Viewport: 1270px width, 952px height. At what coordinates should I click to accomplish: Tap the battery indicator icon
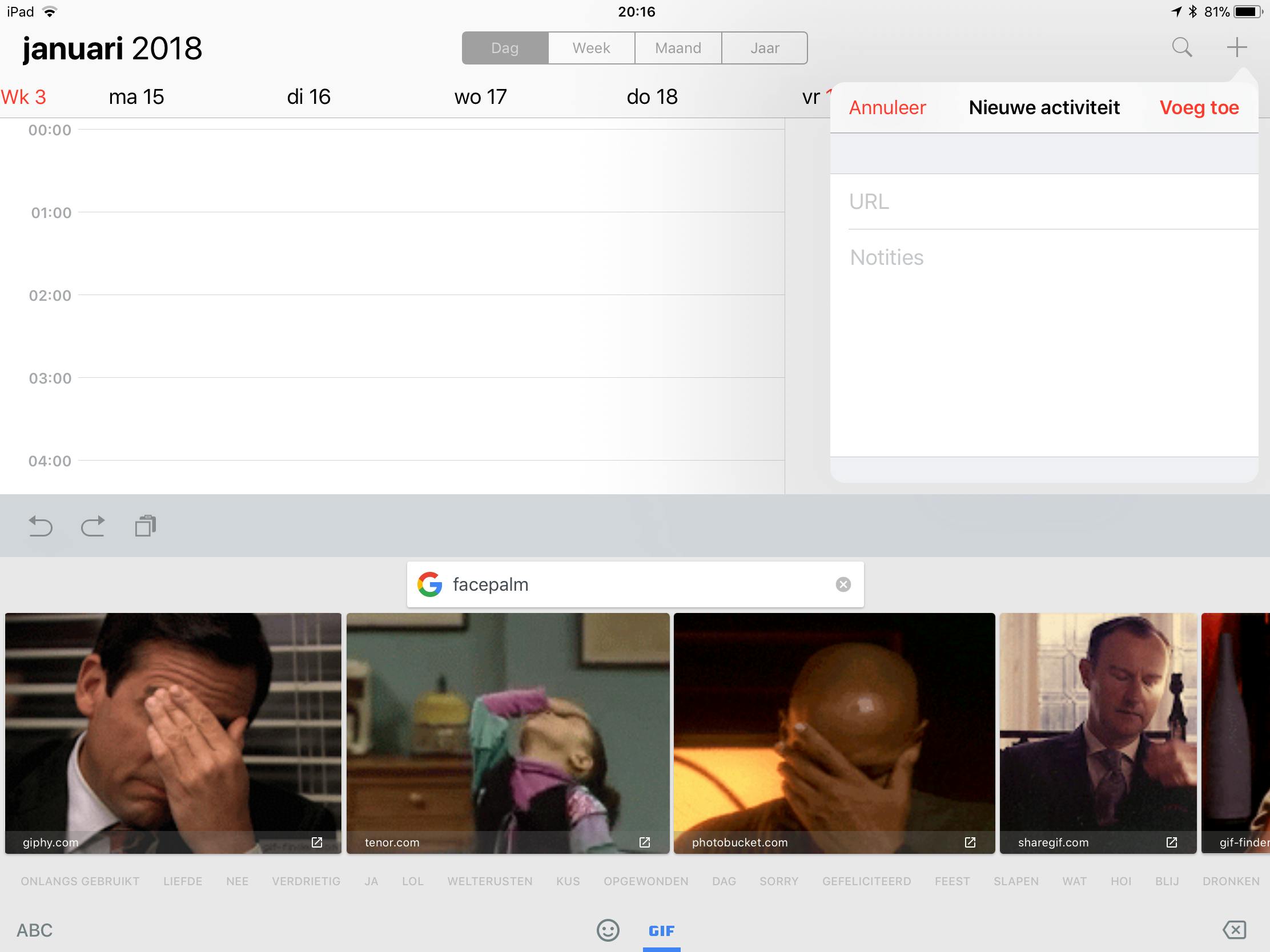pyautogui.click(x=1248, y=11)
